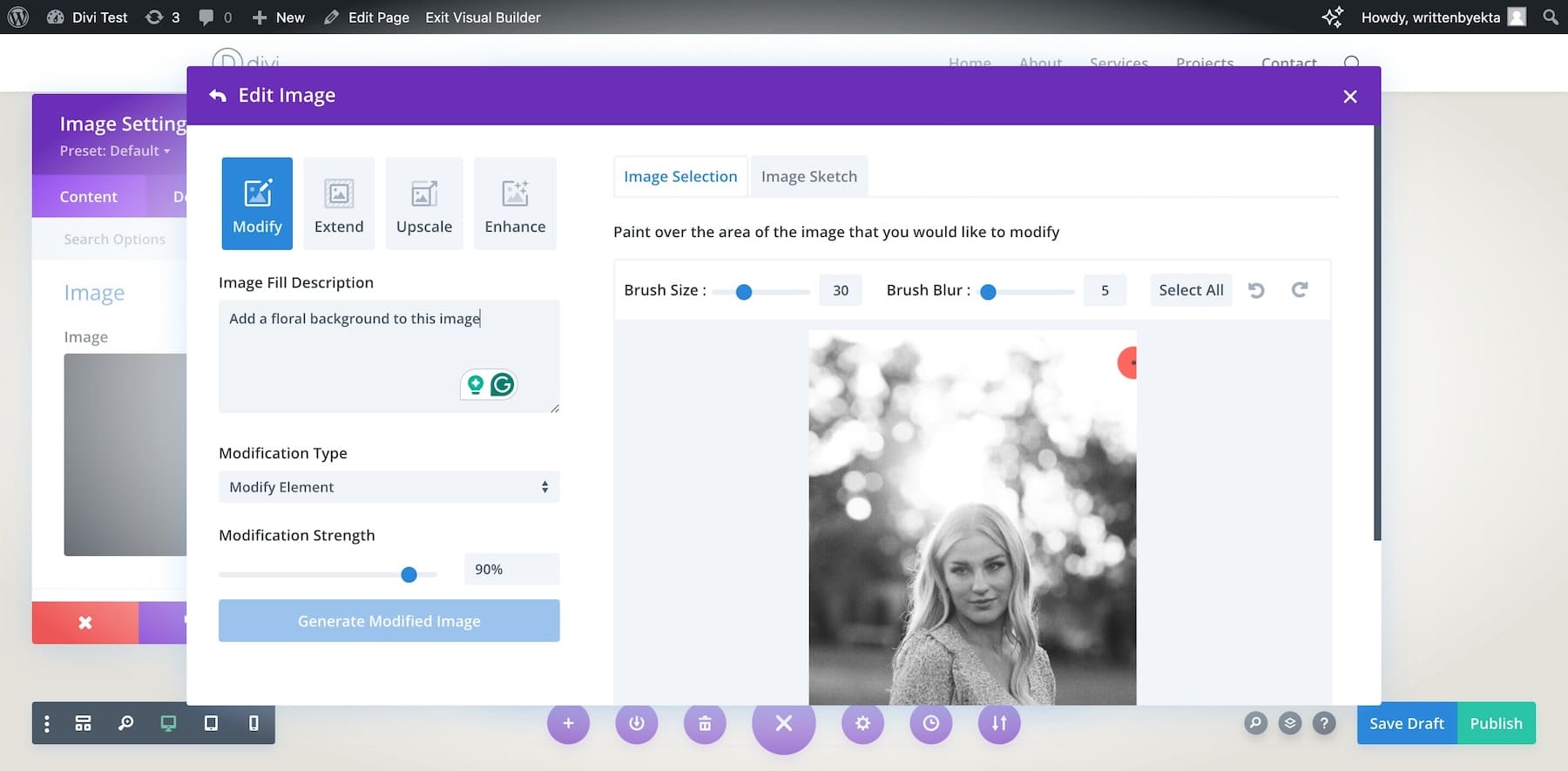
Task: Open the Grammarly icon in description box
Action: [x=503, y=384]
